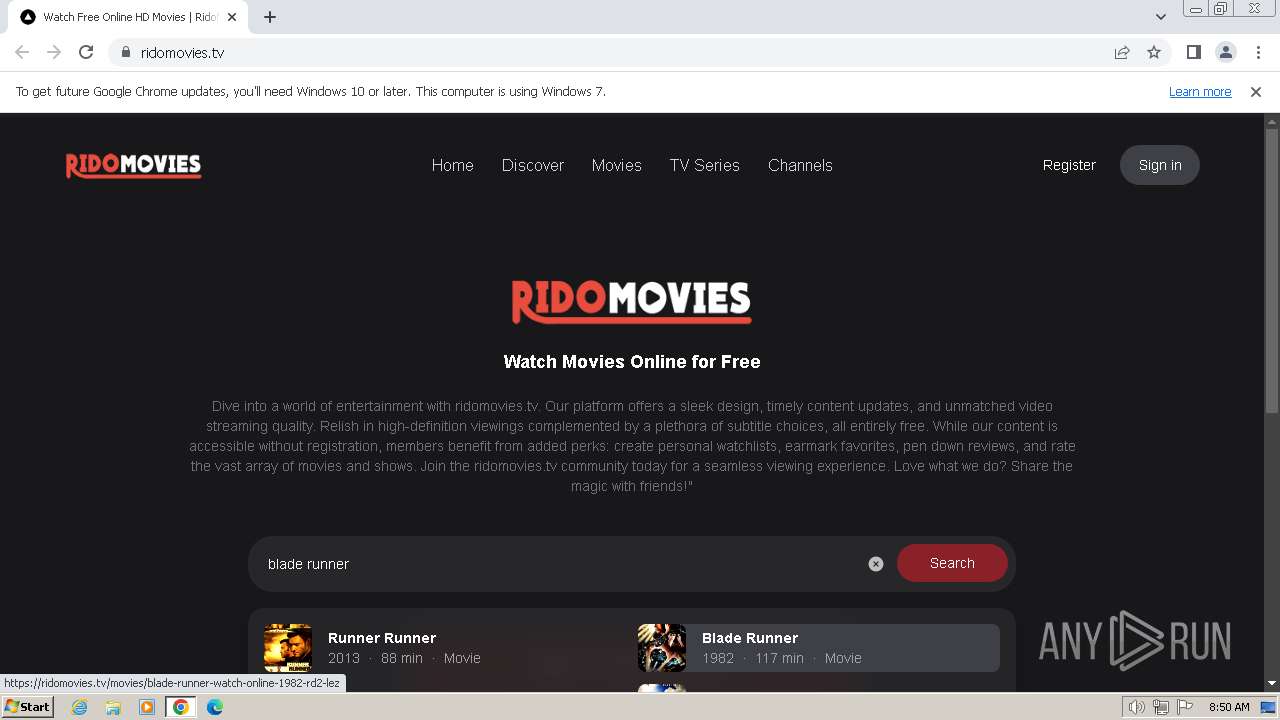This screenshot has height=720, width=1280.
Task: Open the Chrome profile avatar menu
Action: tap(1226, 52)
